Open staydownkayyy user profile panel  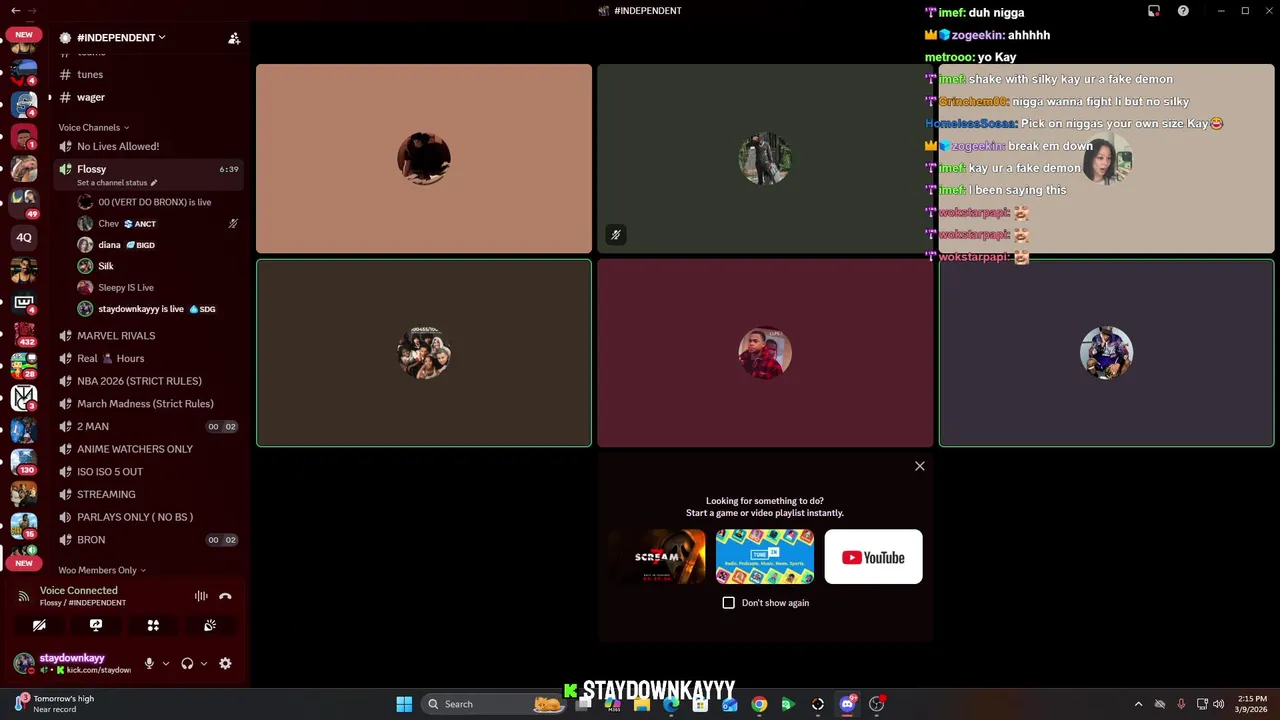pos(74,663)
